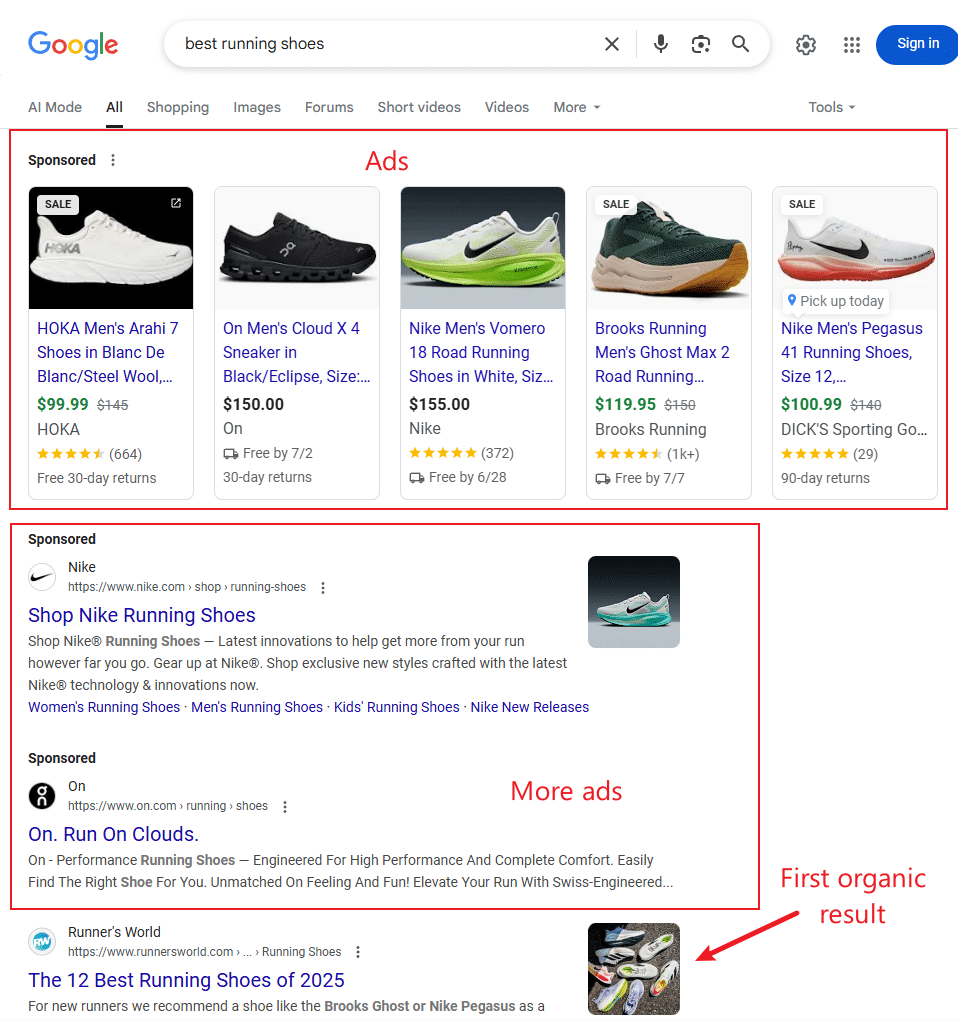This screenshot has width=958, height=1022.
Task: Activate voice search with the microphone icon
Action: point(660,44)
